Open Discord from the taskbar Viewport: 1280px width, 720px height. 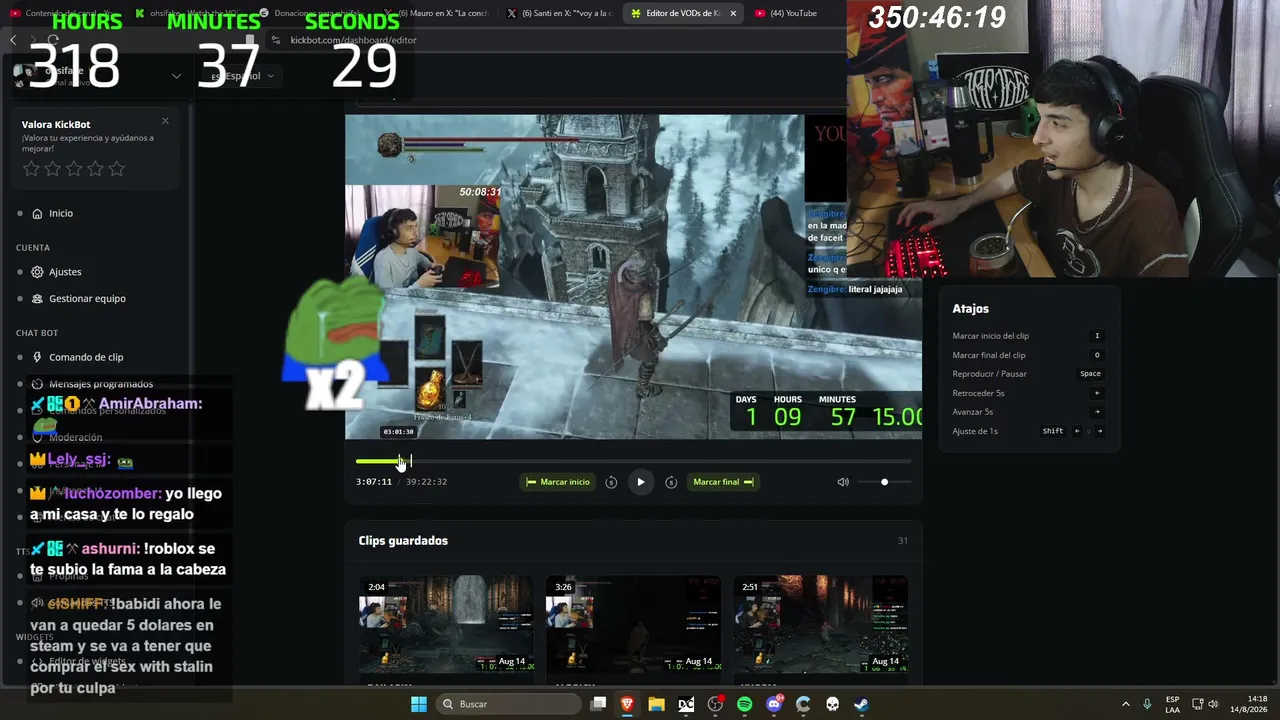coord(773,704)
